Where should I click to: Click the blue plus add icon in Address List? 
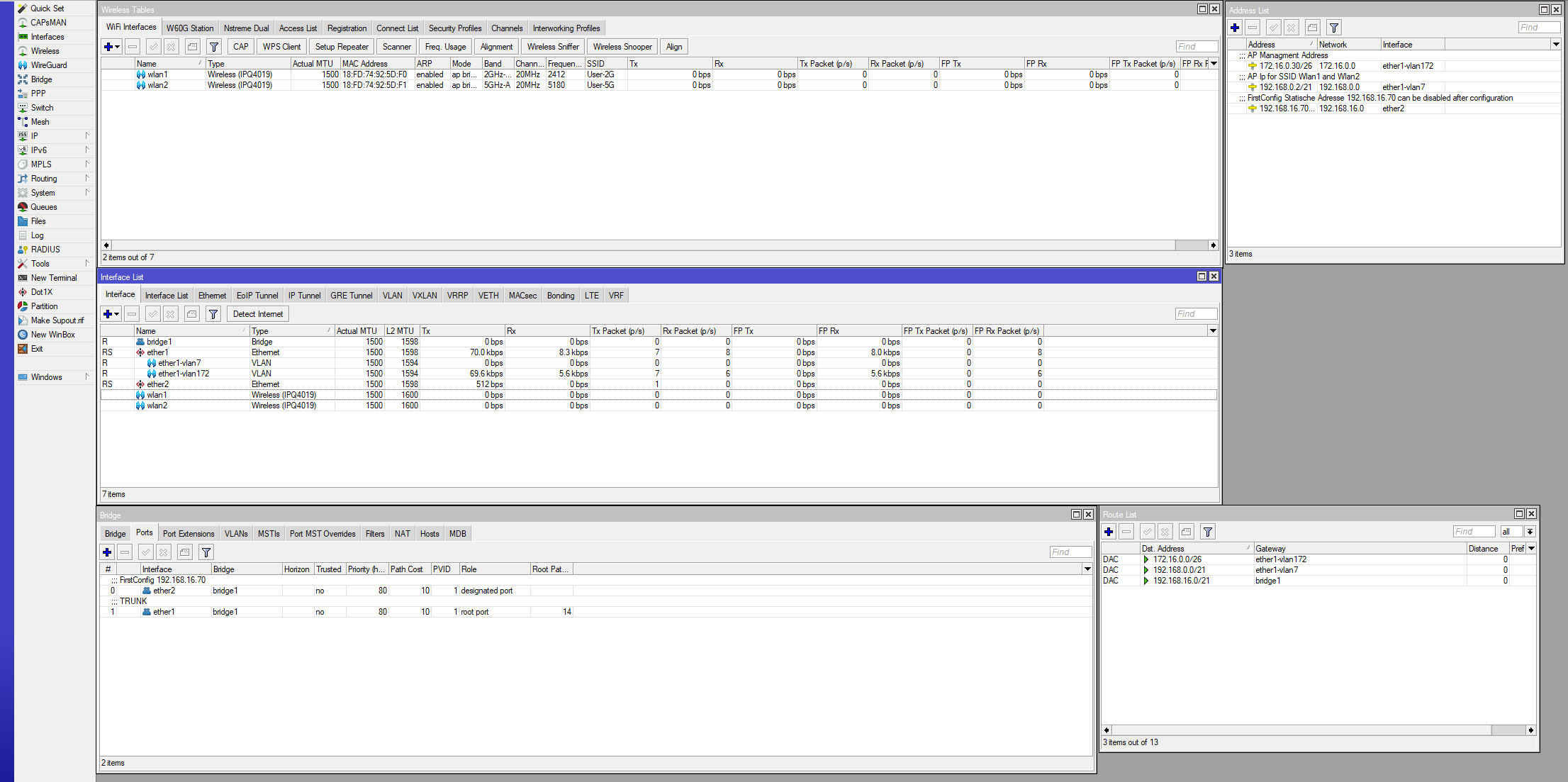pos(1235,28)
